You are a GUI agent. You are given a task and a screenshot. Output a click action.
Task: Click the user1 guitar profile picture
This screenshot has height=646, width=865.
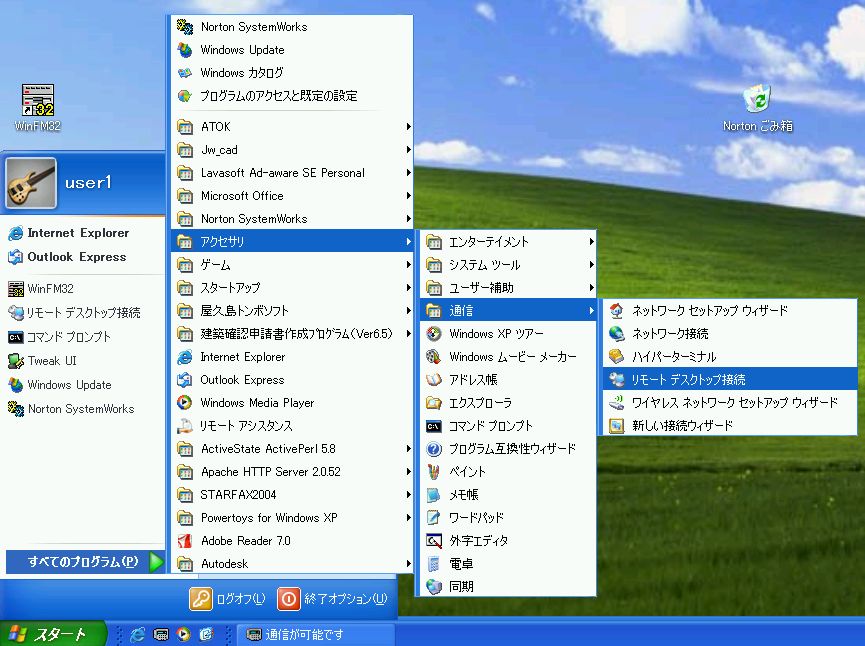point(31,183)
